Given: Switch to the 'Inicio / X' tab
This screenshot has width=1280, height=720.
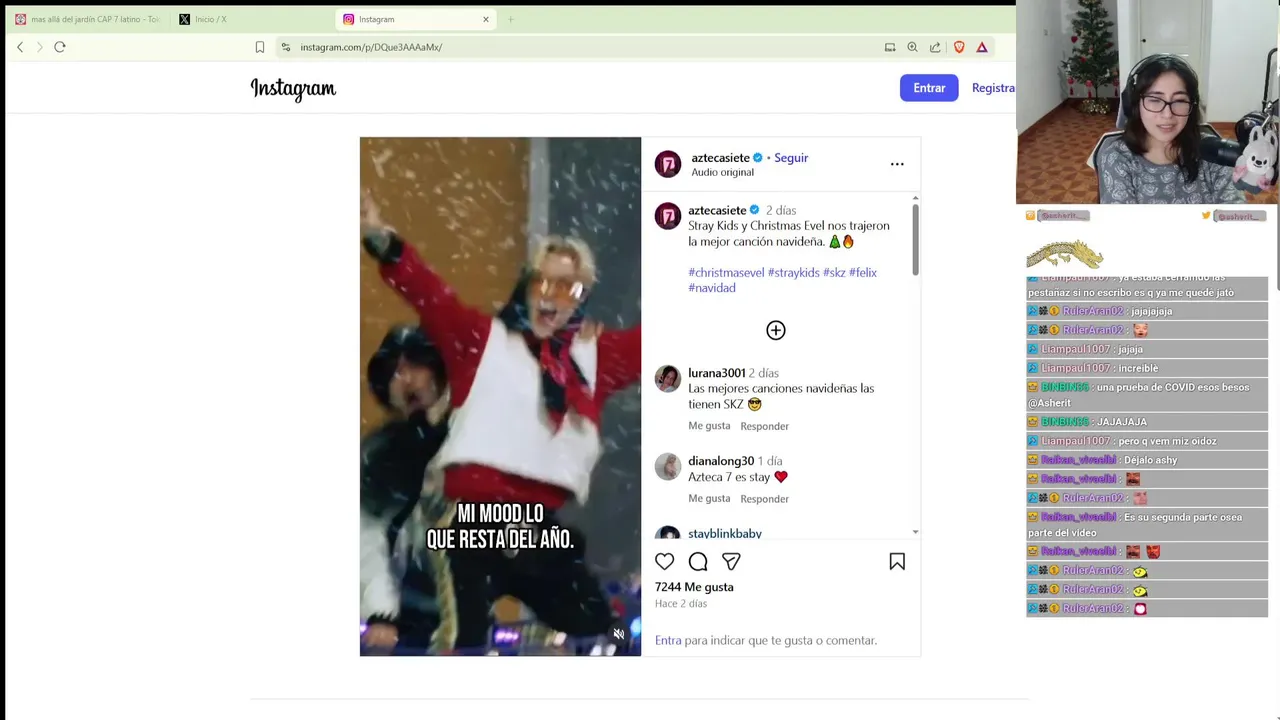Looking at the screenshot, I should click(x=250, y=19).
